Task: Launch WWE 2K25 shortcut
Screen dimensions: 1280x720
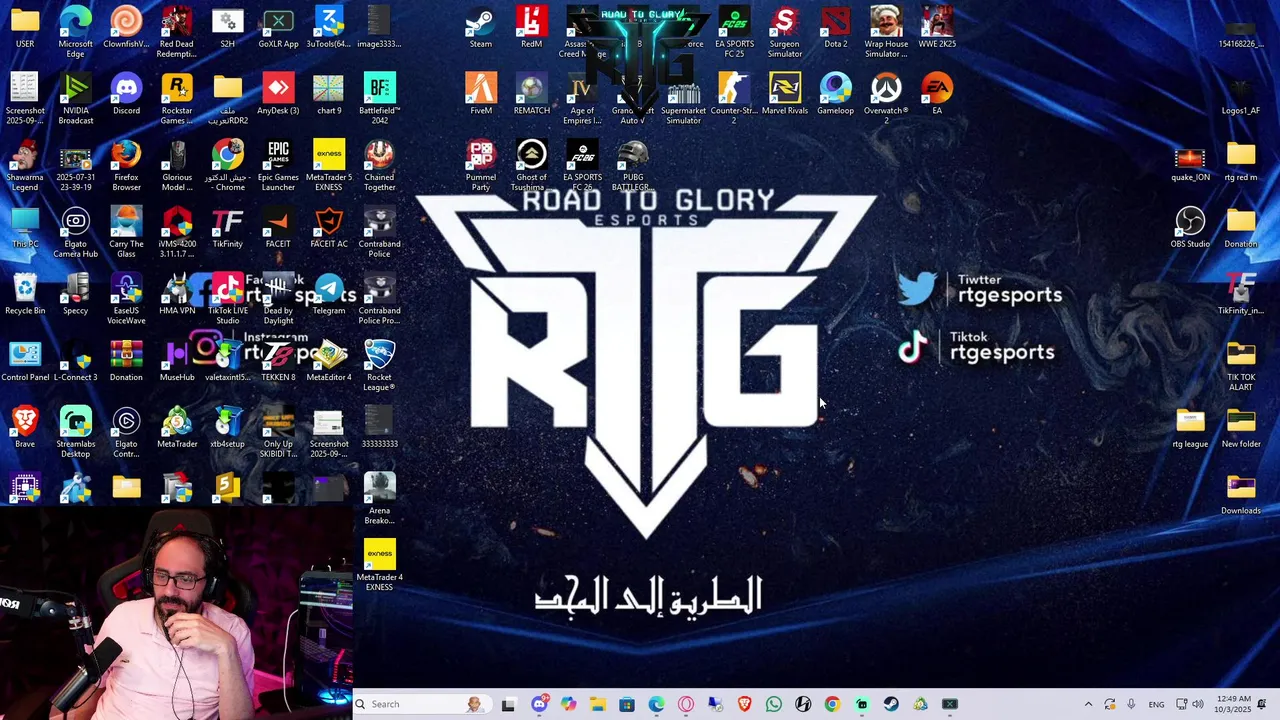Action: click(x=937, y=27)
